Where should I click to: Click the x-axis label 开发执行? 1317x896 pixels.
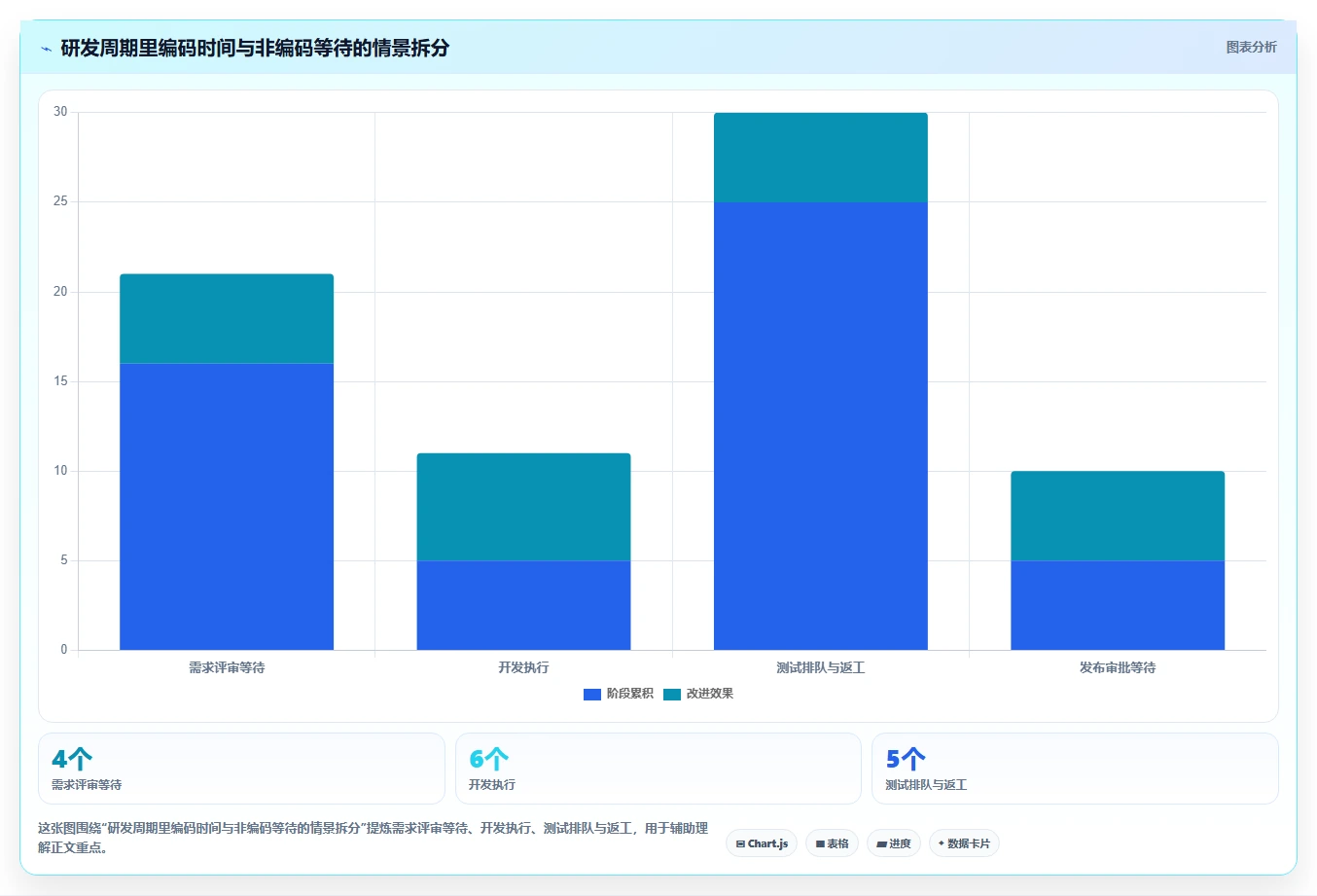[523, 667]
